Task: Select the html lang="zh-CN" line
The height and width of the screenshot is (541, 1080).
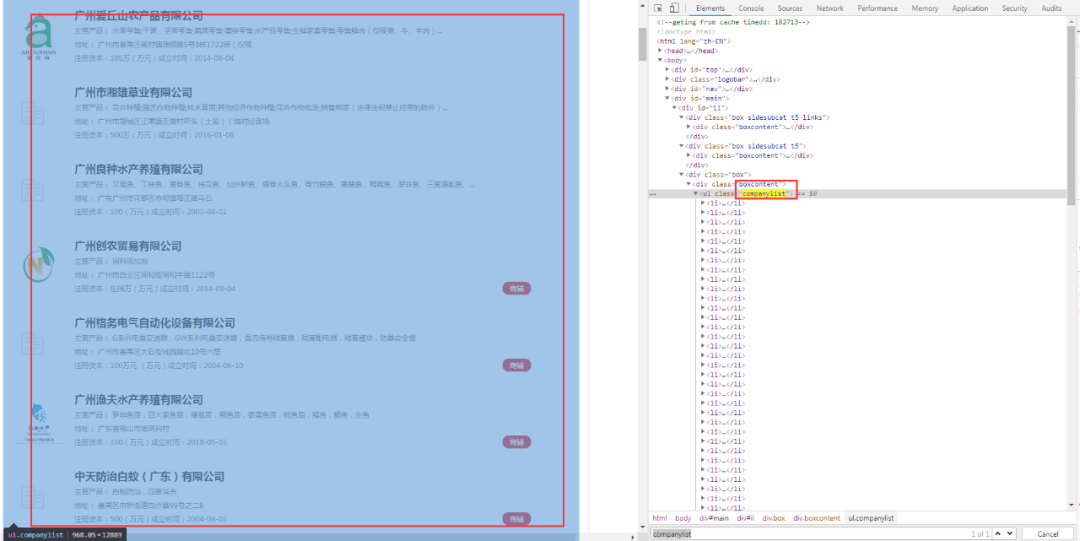Action: (693, 41)
